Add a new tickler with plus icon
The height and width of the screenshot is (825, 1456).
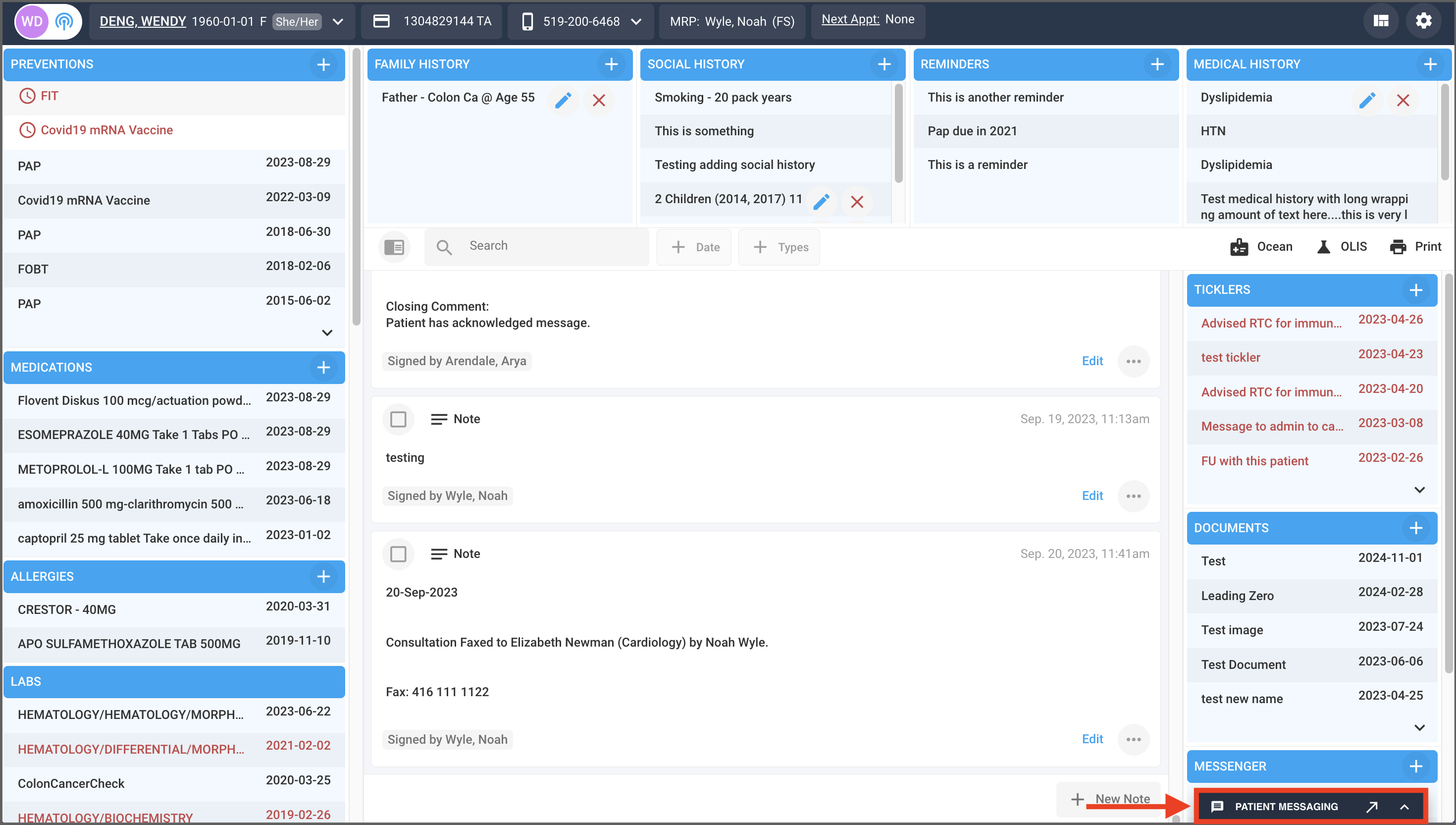tap(1416, 289)
